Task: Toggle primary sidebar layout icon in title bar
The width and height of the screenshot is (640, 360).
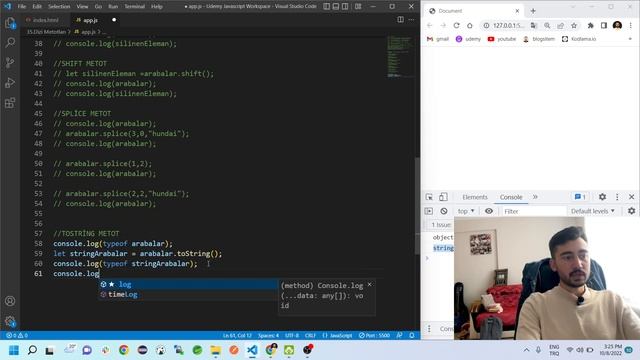Action: coord(327,7)
